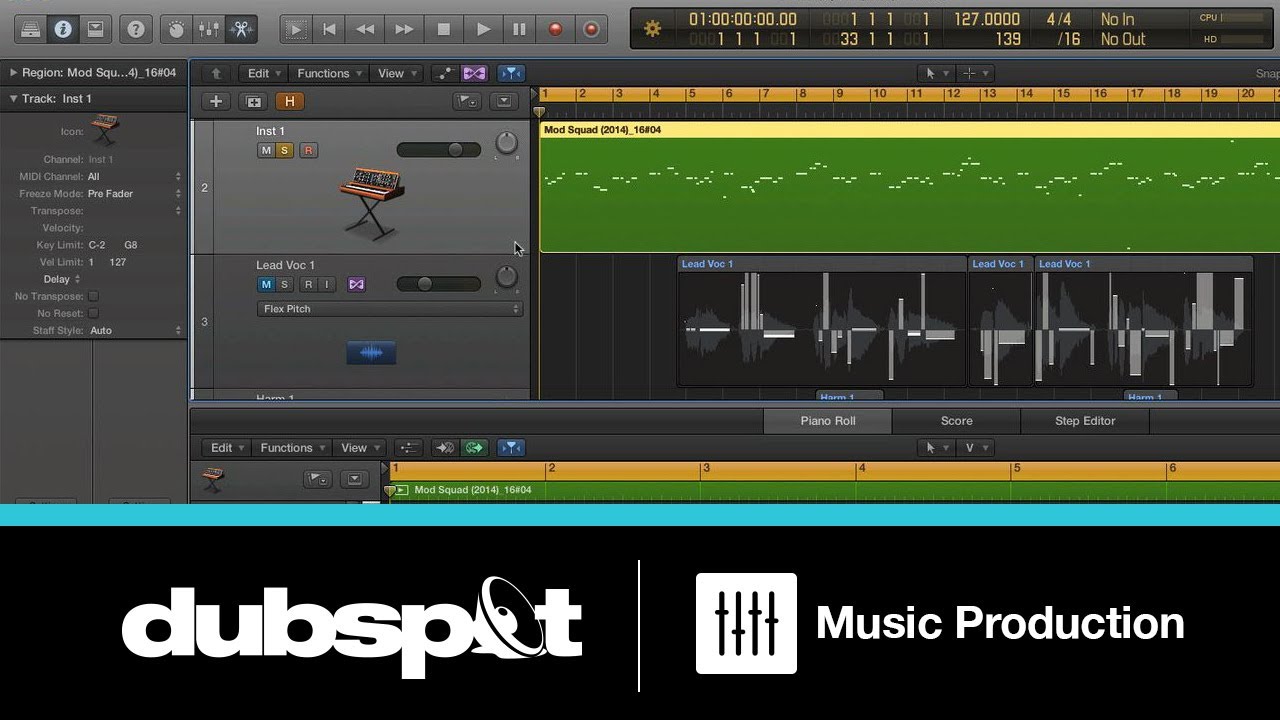Stop playback with the Stop button
The width and height of the screenshot is (1280, 720).
pos(444,29)
